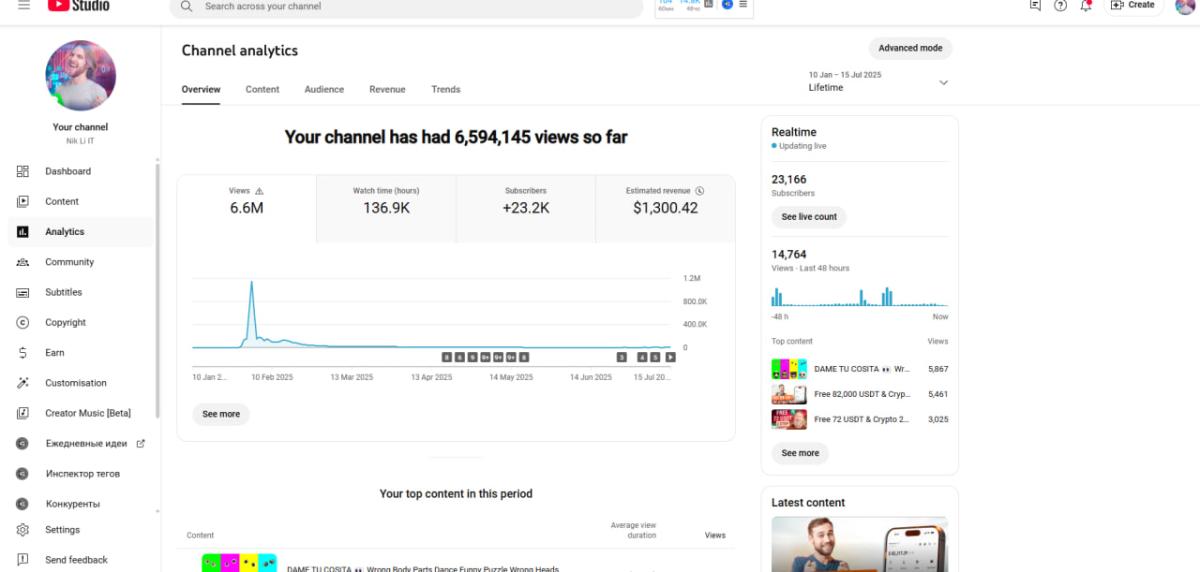Image resolution: width=1200 pixels, height=572 pixels.
Task: Click the DAME TU COSITA thumbnail in top content table
Action: click(x=239, y=563)
